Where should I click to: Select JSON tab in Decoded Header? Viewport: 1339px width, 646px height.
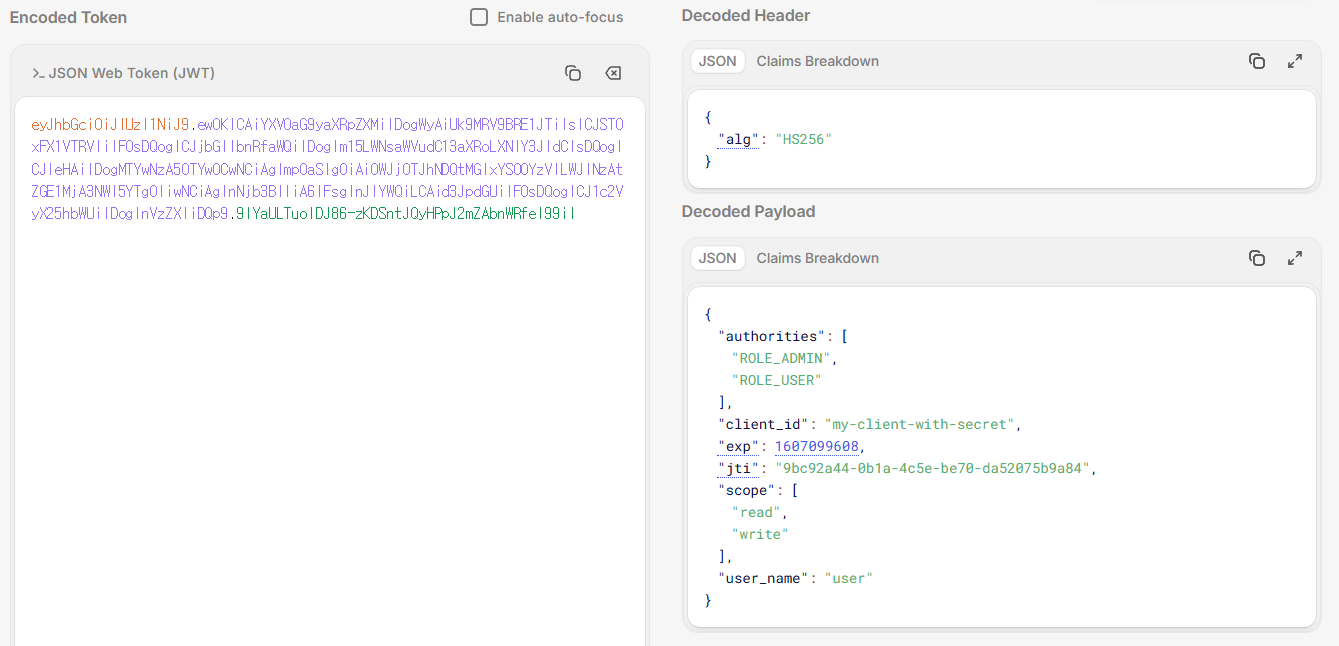coord(717,61)
